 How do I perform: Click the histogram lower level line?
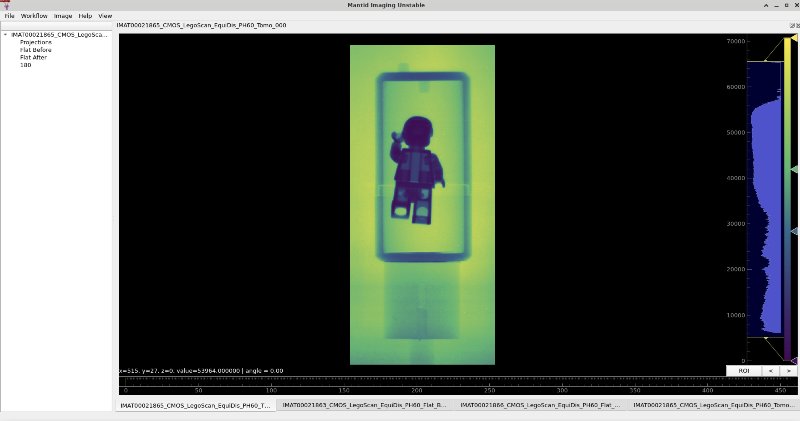765,337
